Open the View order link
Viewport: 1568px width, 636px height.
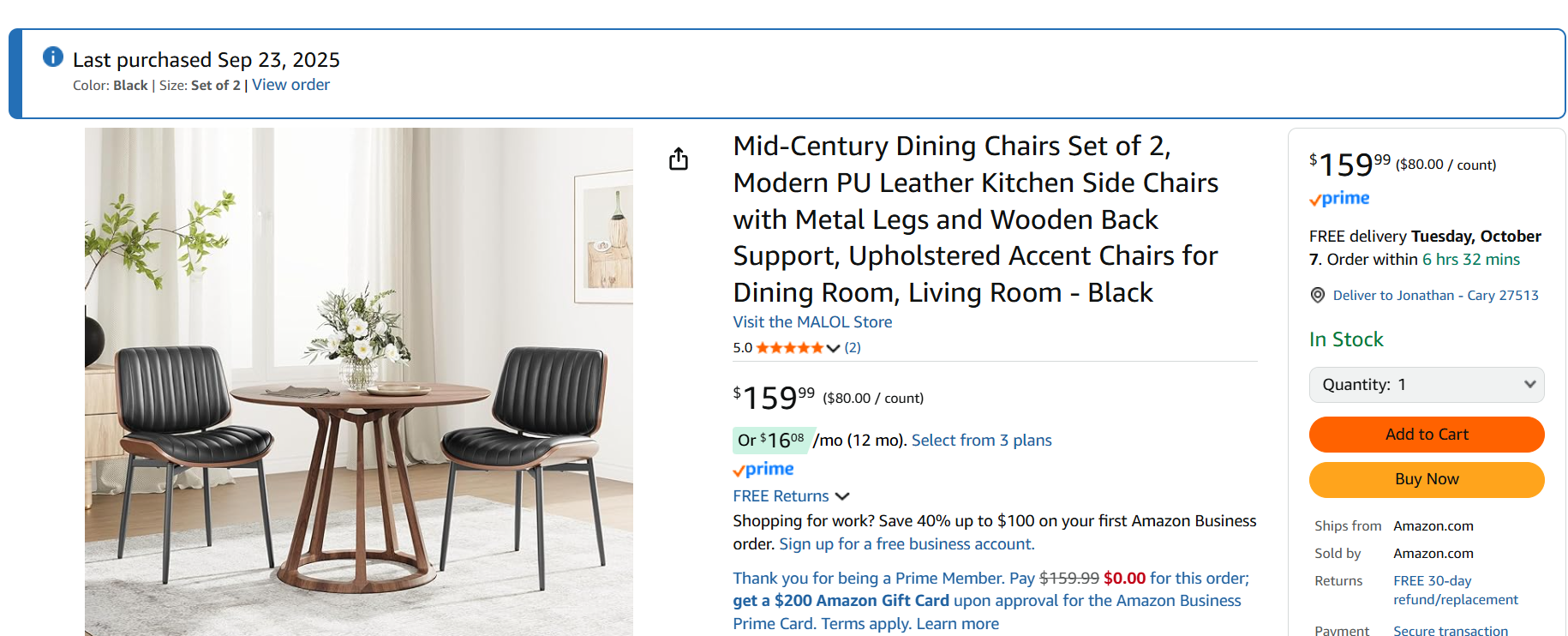(290, 85)
